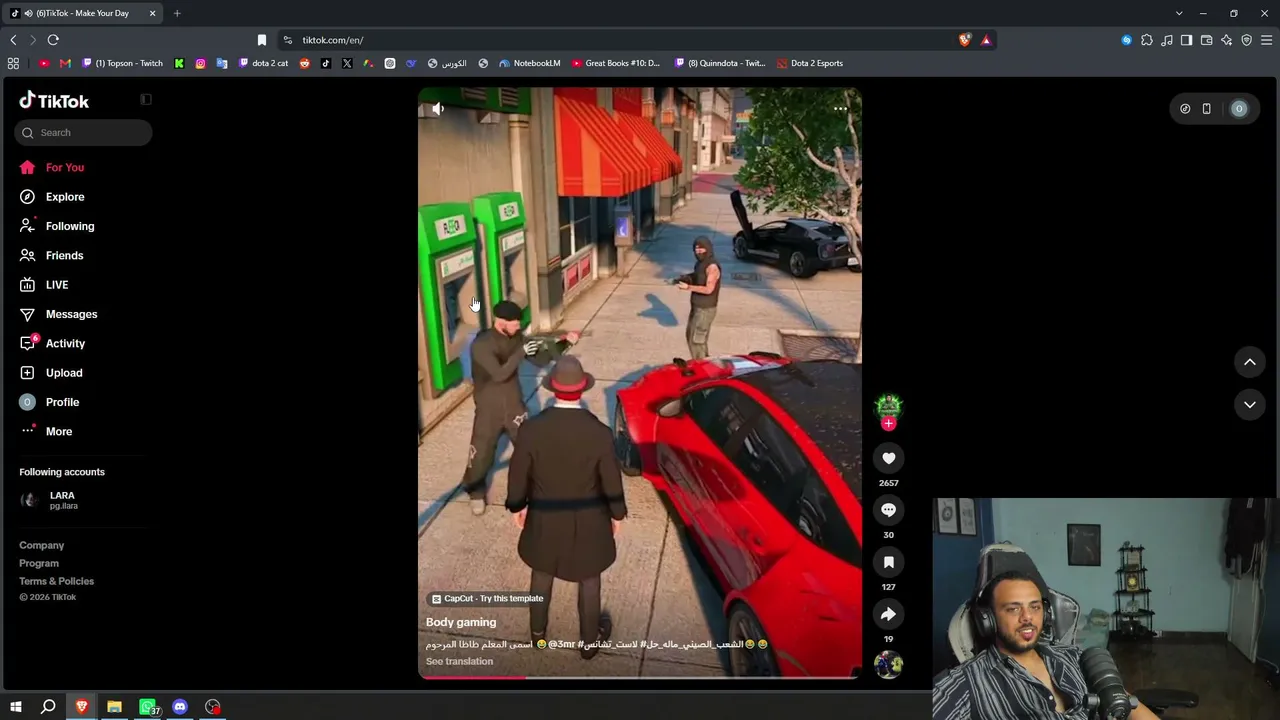
Task: Seek using the red video progress bar
Action: (638, 677)
